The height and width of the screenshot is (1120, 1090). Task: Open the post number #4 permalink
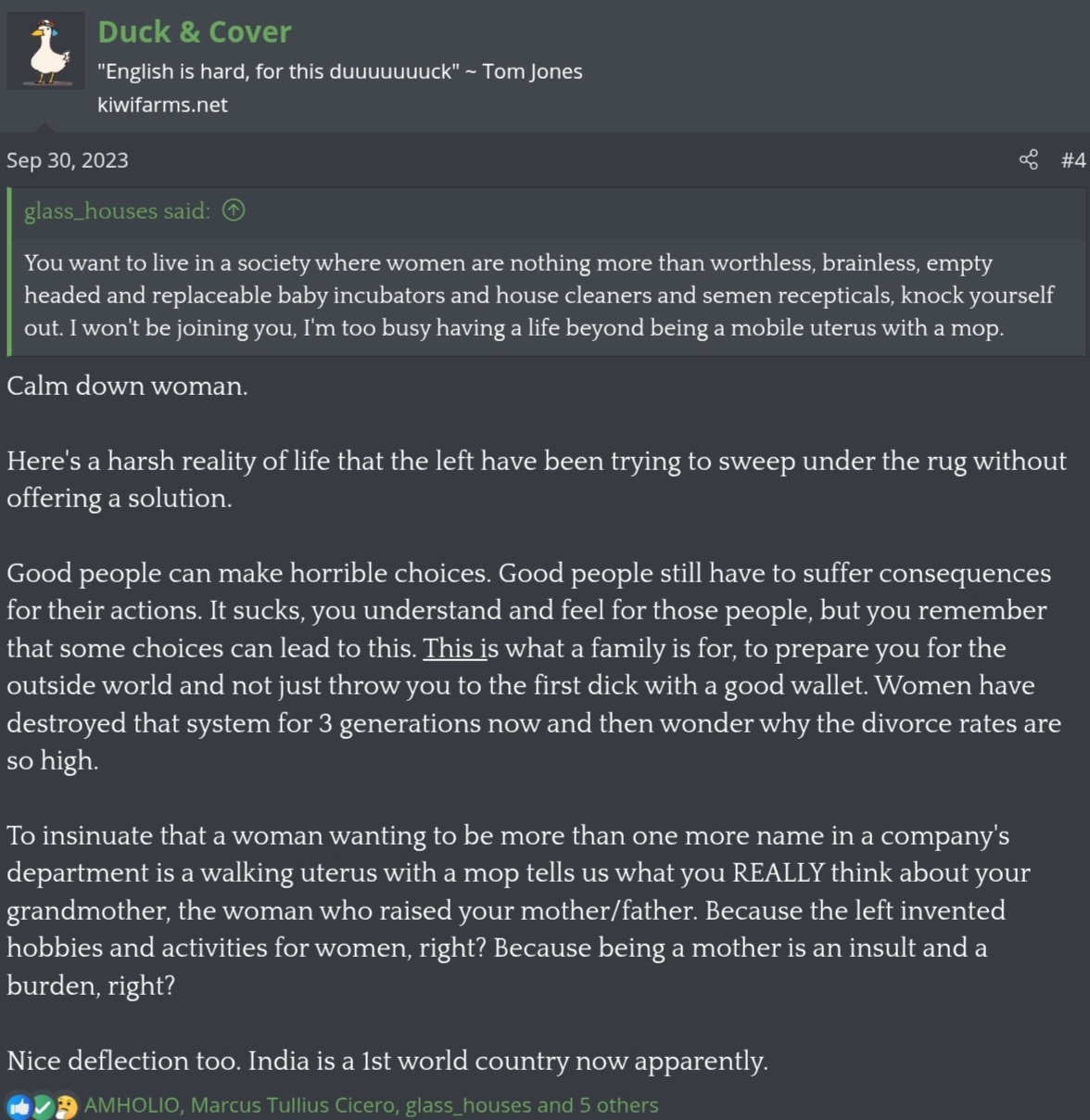(x=1073, y=160)
